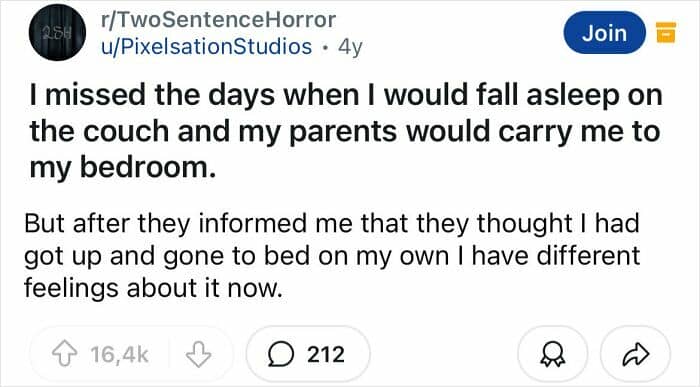Click the yellow archived post box icon
The image size is (700, 387).
pos(665,32)
